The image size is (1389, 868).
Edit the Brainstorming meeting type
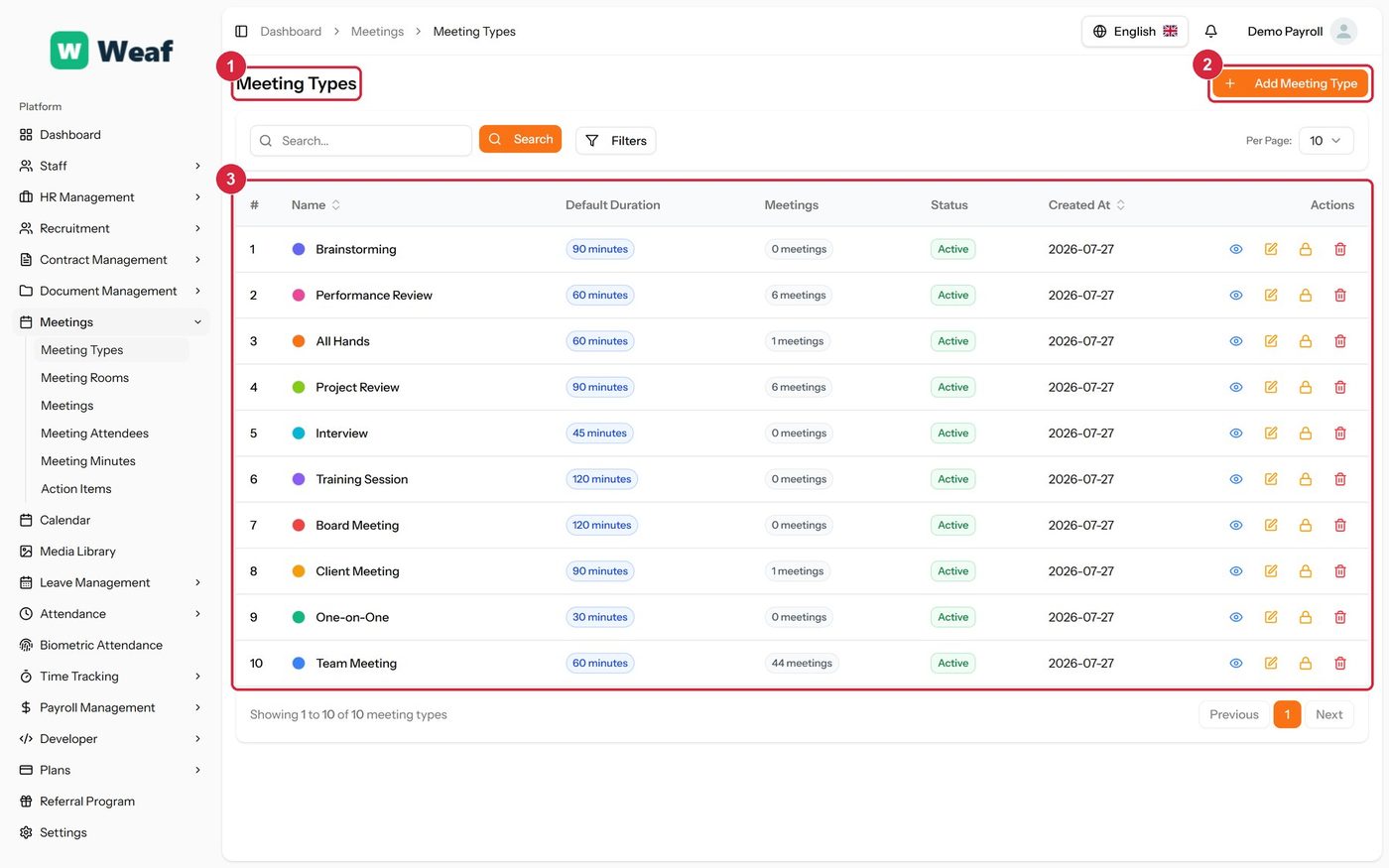tap(1271, 249)
